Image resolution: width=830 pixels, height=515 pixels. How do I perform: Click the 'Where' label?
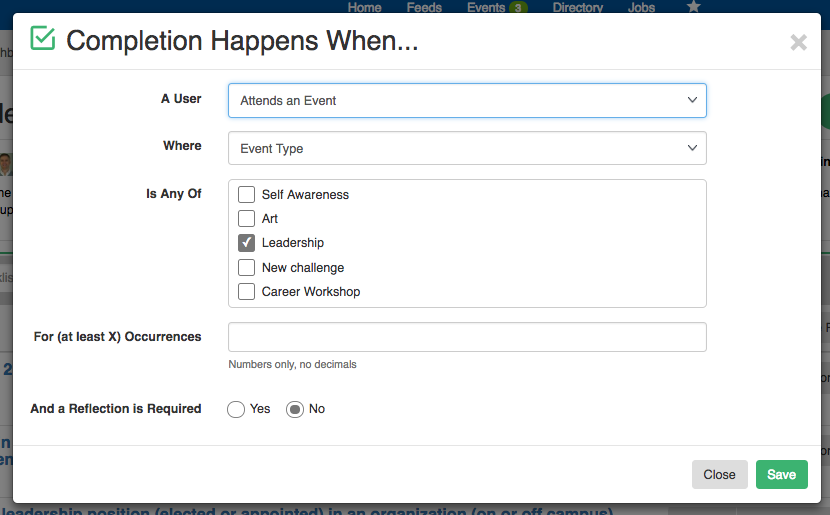pos(182,146)
